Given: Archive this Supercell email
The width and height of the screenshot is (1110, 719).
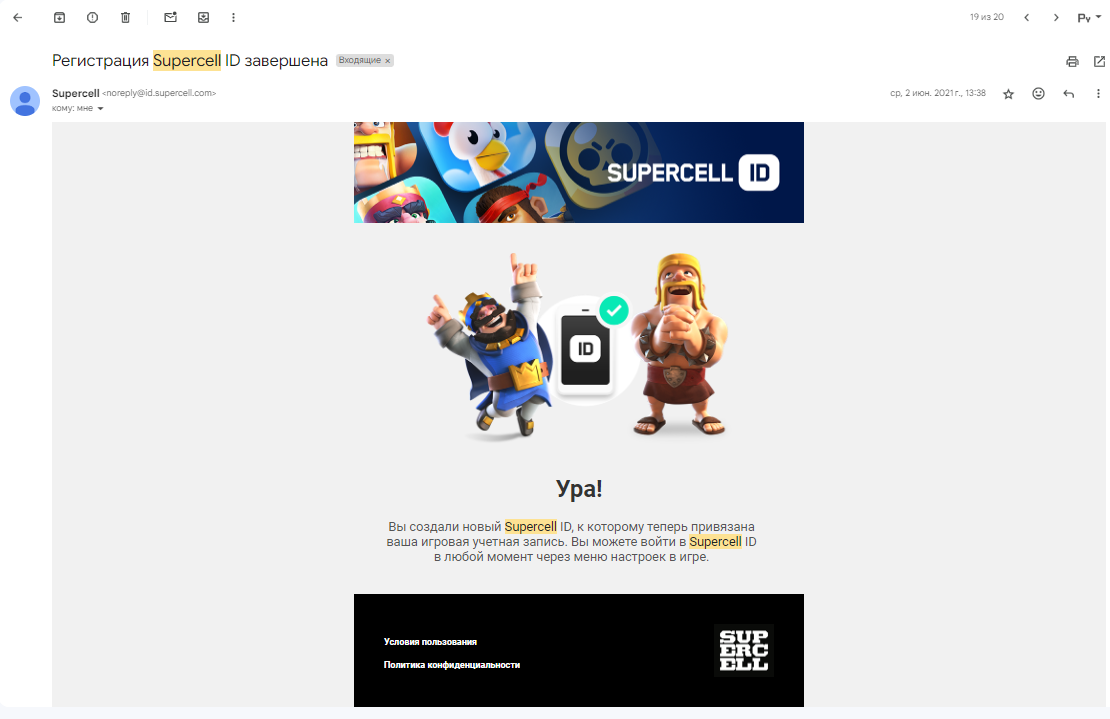Looking at the screenshot, I should click(59, 18).
